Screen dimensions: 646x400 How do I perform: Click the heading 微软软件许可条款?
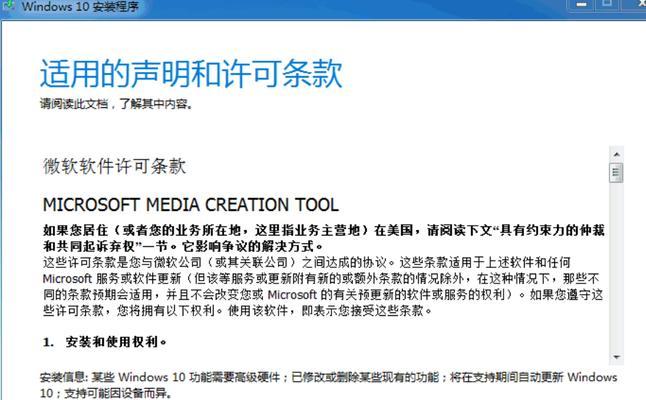[115, 166]
